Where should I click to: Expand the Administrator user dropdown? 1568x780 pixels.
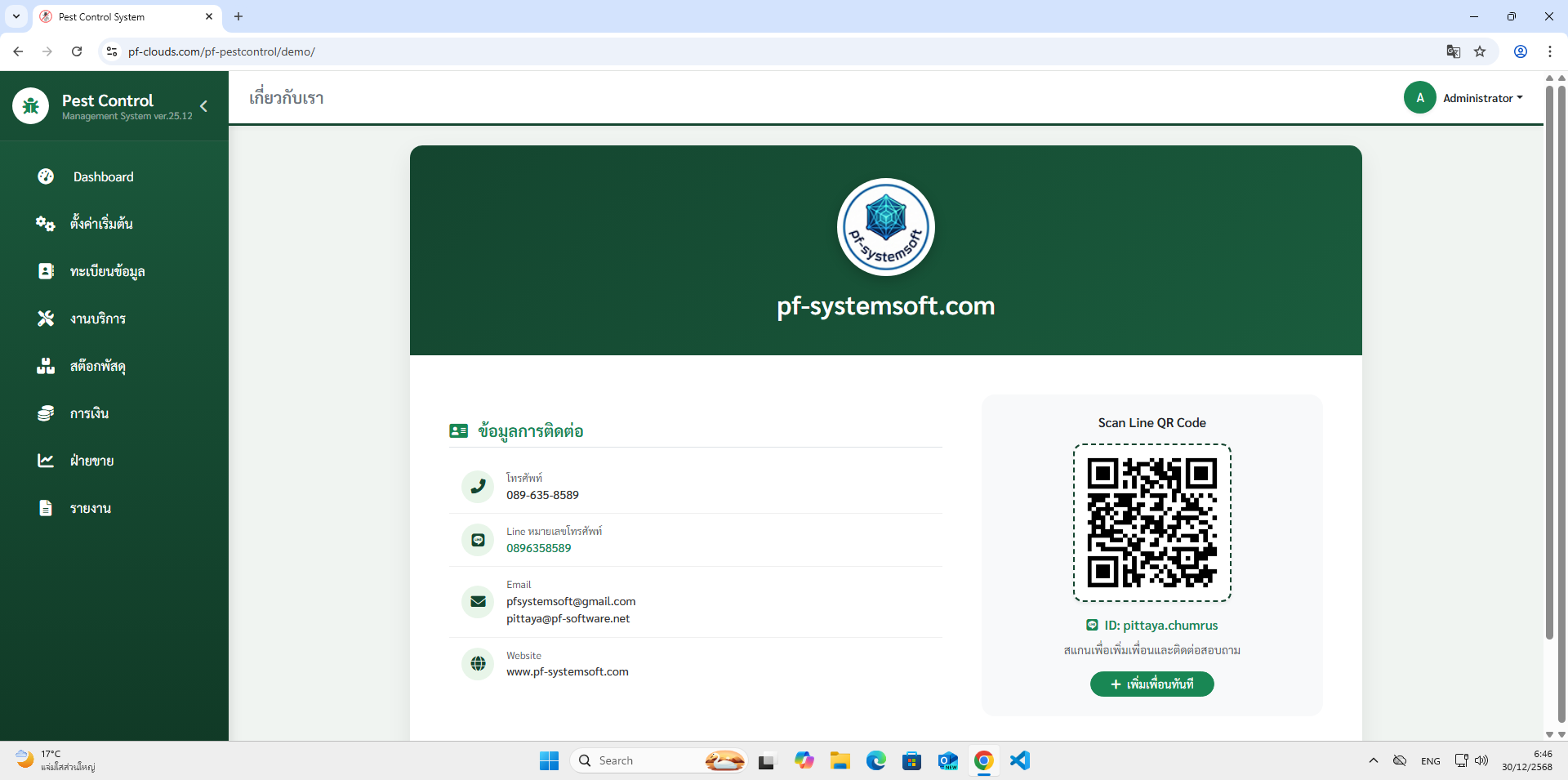(1482, 98)
